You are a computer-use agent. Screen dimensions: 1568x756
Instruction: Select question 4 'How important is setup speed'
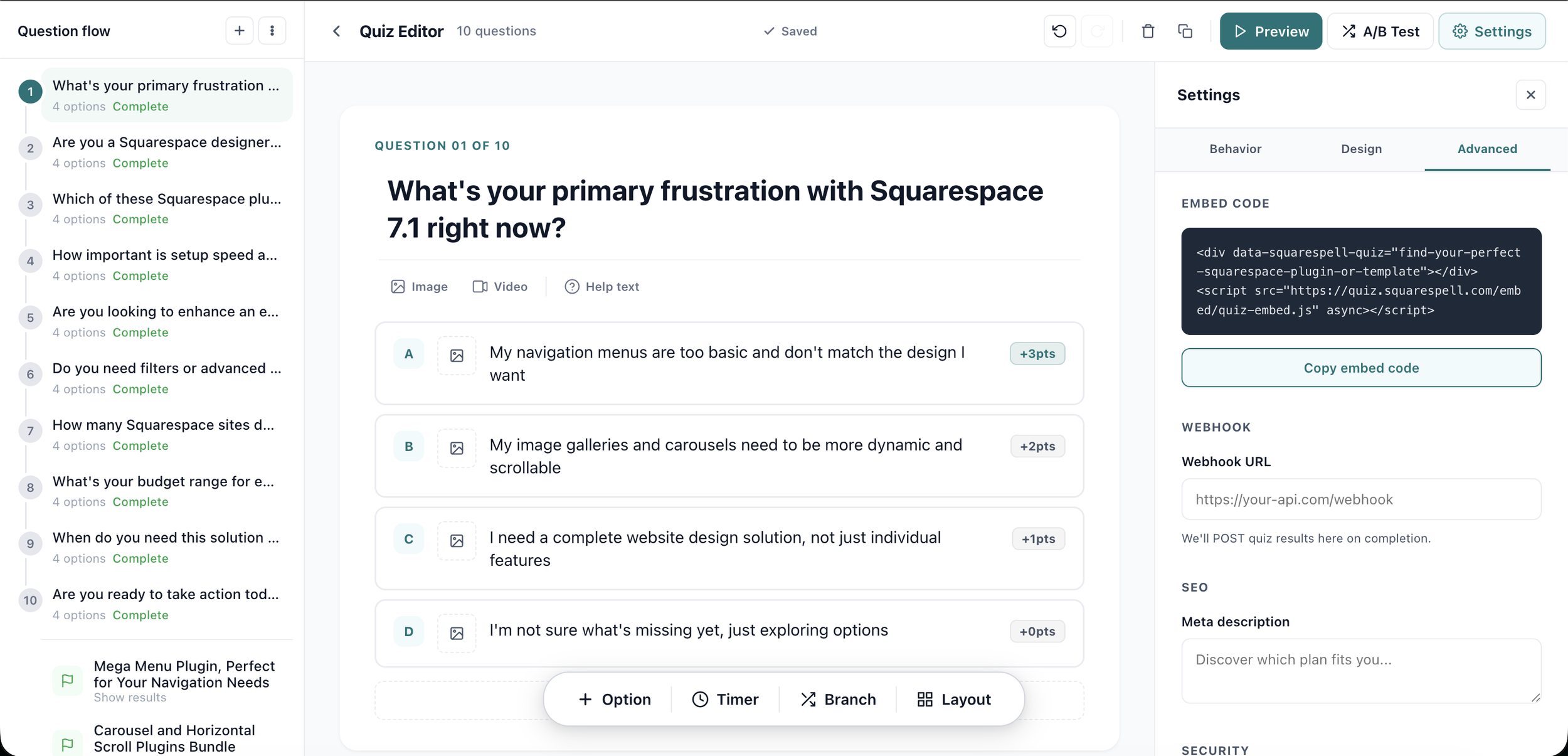pos(167,265)
